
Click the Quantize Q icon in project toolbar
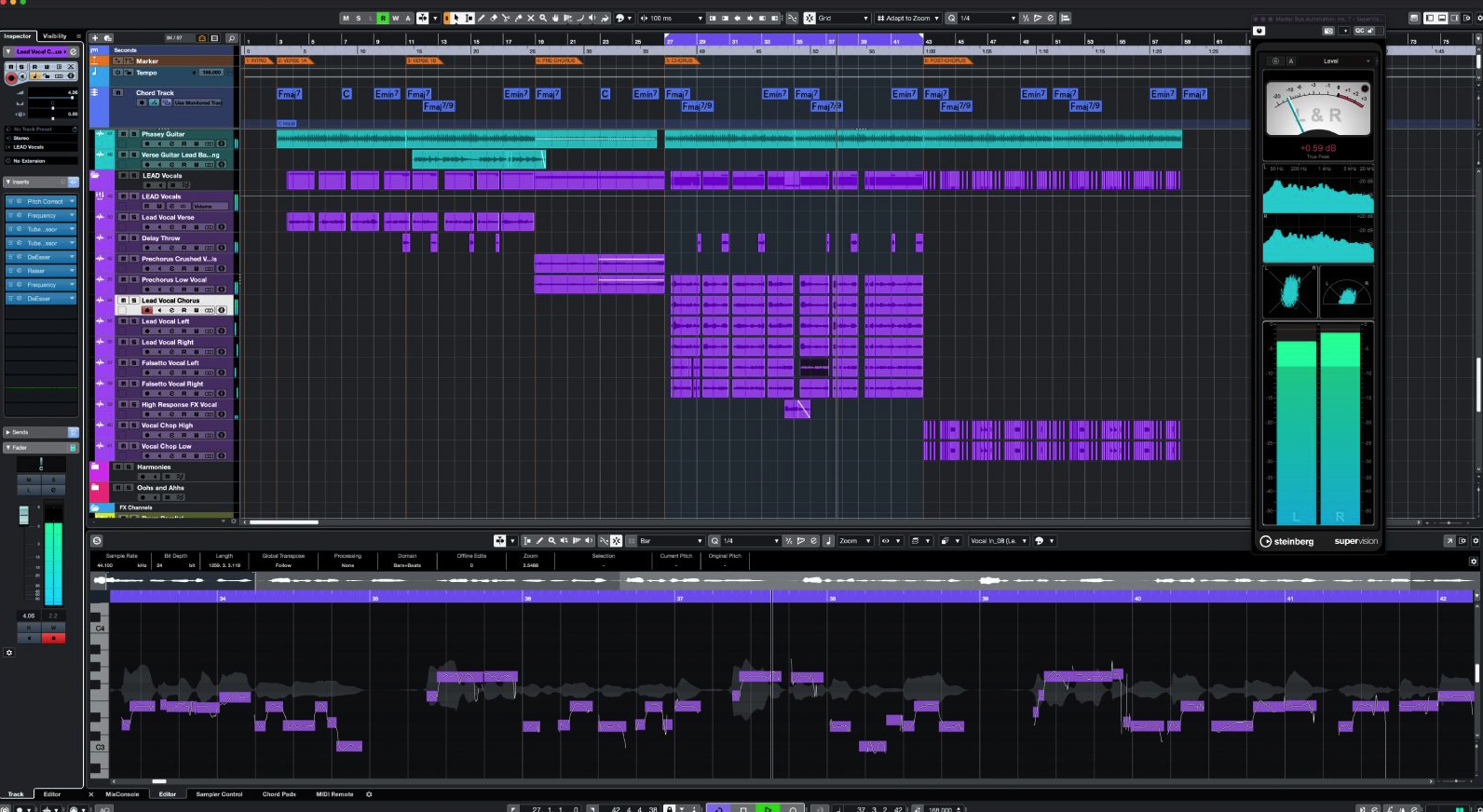click(x=952, y=18)
